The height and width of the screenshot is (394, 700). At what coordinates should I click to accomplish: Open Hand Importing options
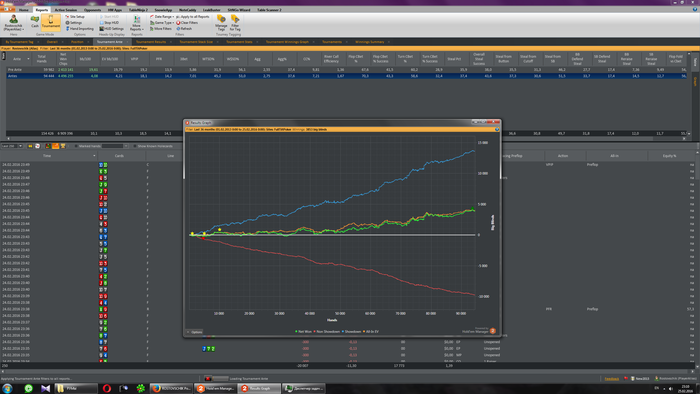pyautogui.click(x=80, y=29)
